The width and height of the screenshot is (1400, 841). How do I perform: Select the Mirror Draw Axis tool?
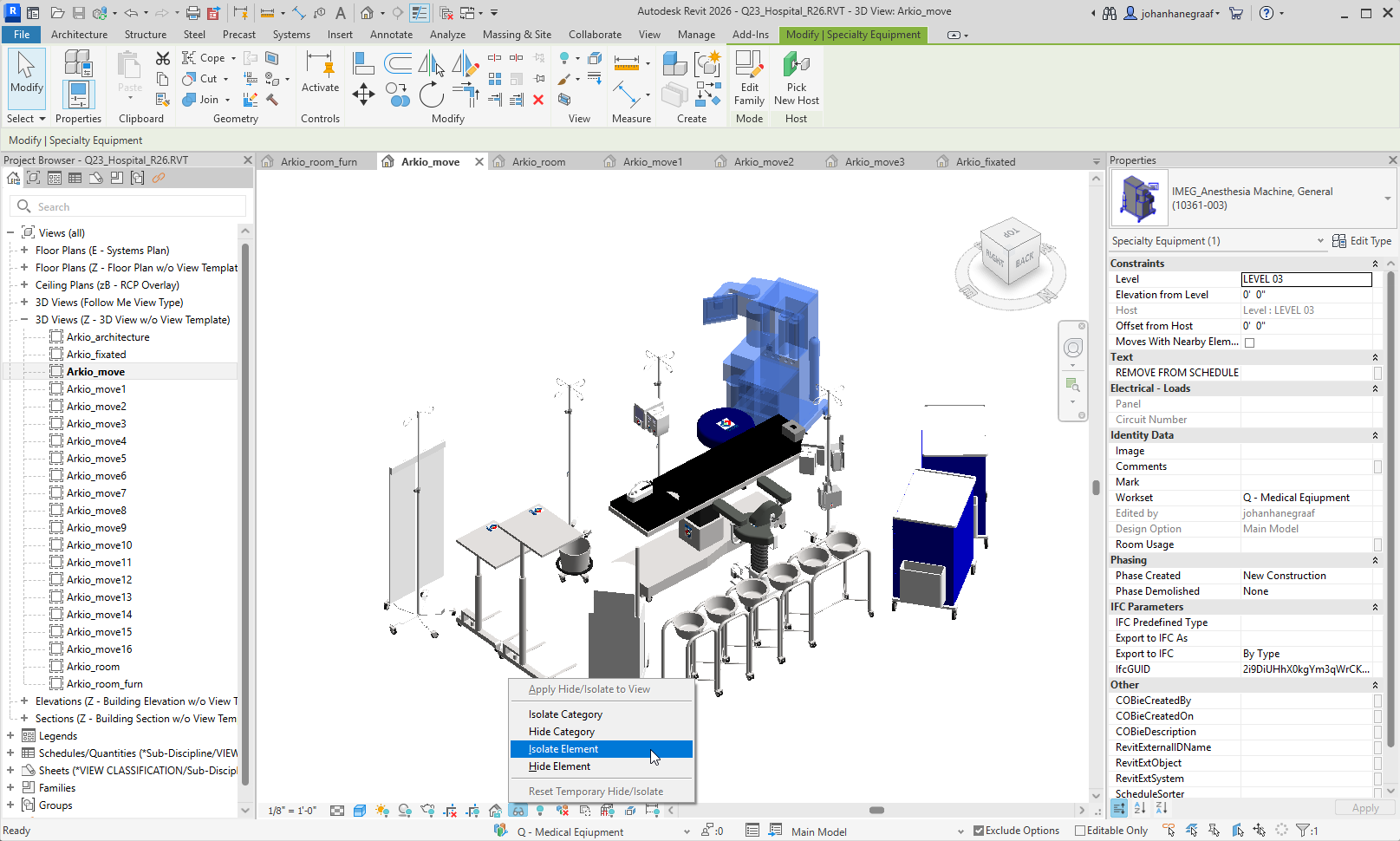tap(466, 63)
